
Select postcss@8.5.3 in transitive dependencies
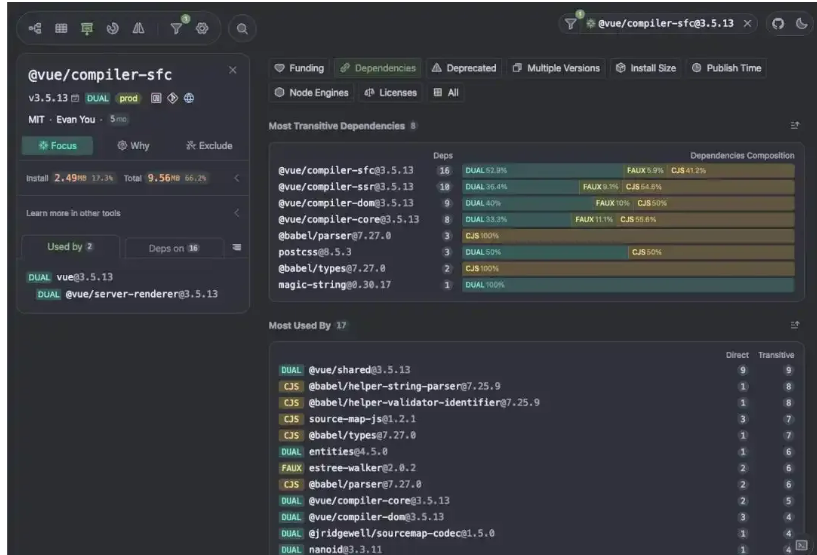(x=315, y=252)
